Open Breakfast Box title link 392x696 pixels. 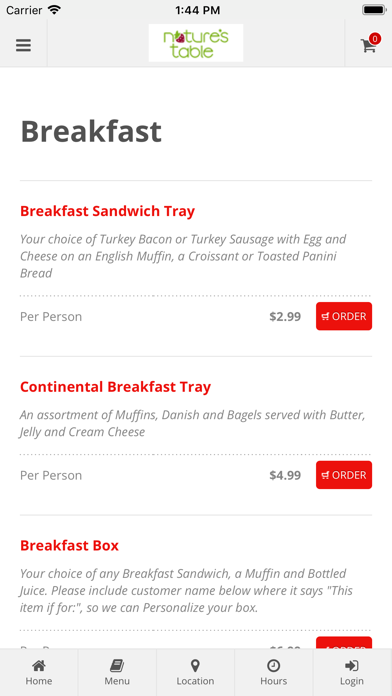pyautogui.click(x=69, y=545)
